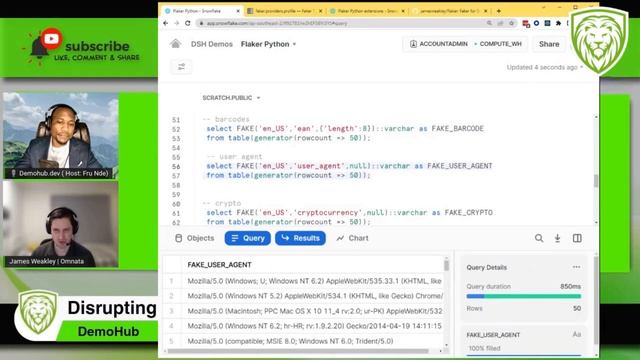Open the SCRATCH.PUBLIC schema dropdown

pyautogui.click(x=231, y=98)
